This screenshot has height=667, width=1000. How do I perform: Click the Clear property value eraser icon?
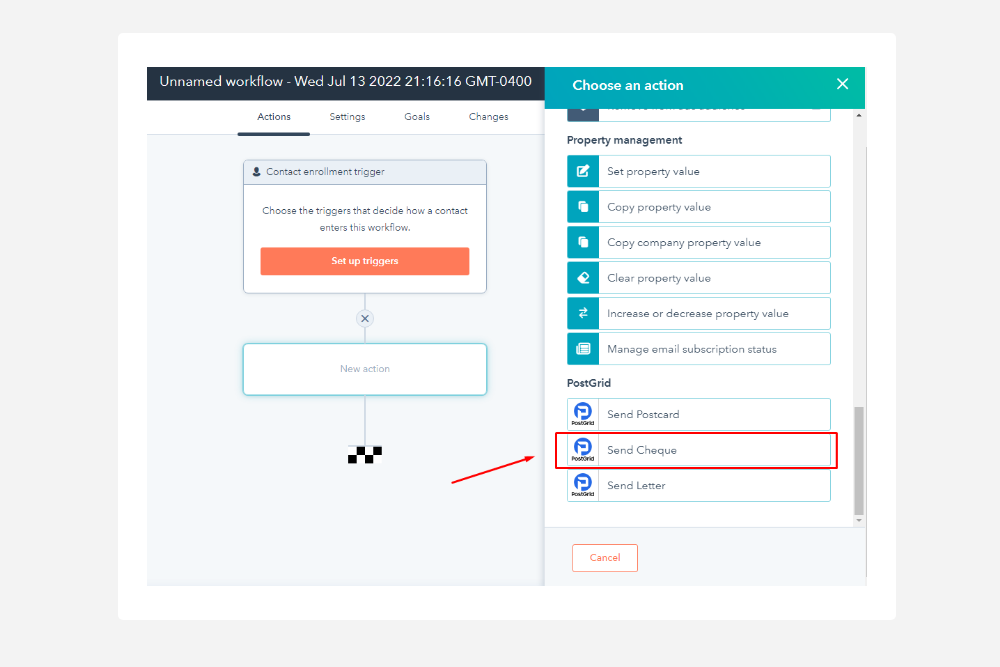click(x=583, y=278)
